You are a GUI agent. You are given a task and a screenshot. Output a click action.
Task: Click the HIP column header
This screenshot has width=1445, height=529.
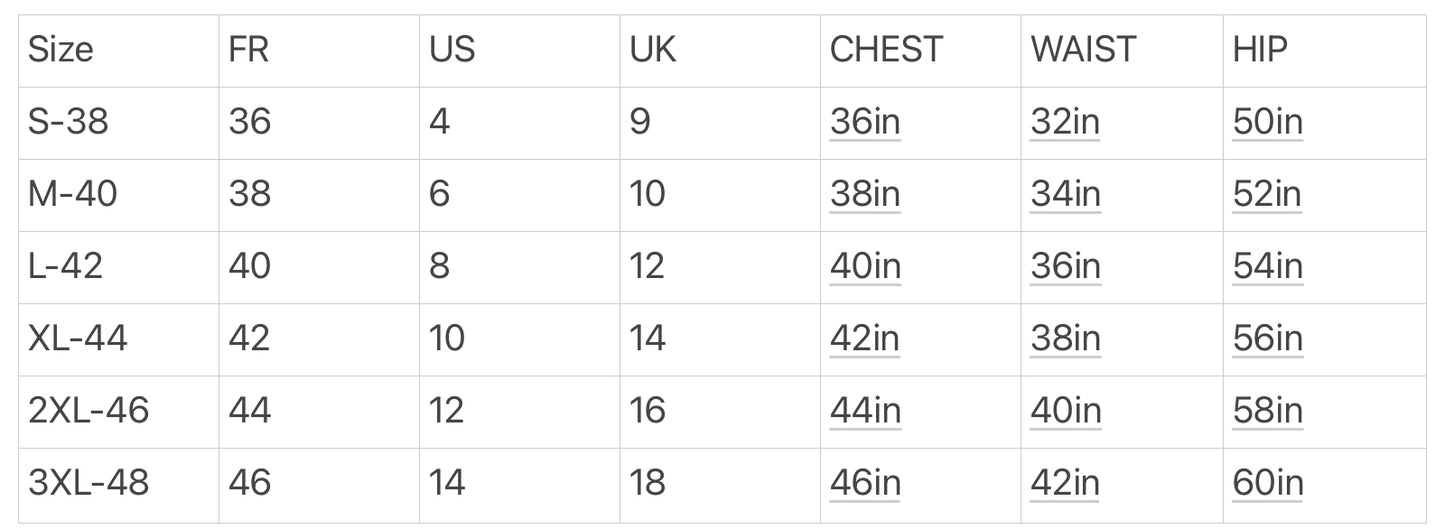pos(1260,50)
